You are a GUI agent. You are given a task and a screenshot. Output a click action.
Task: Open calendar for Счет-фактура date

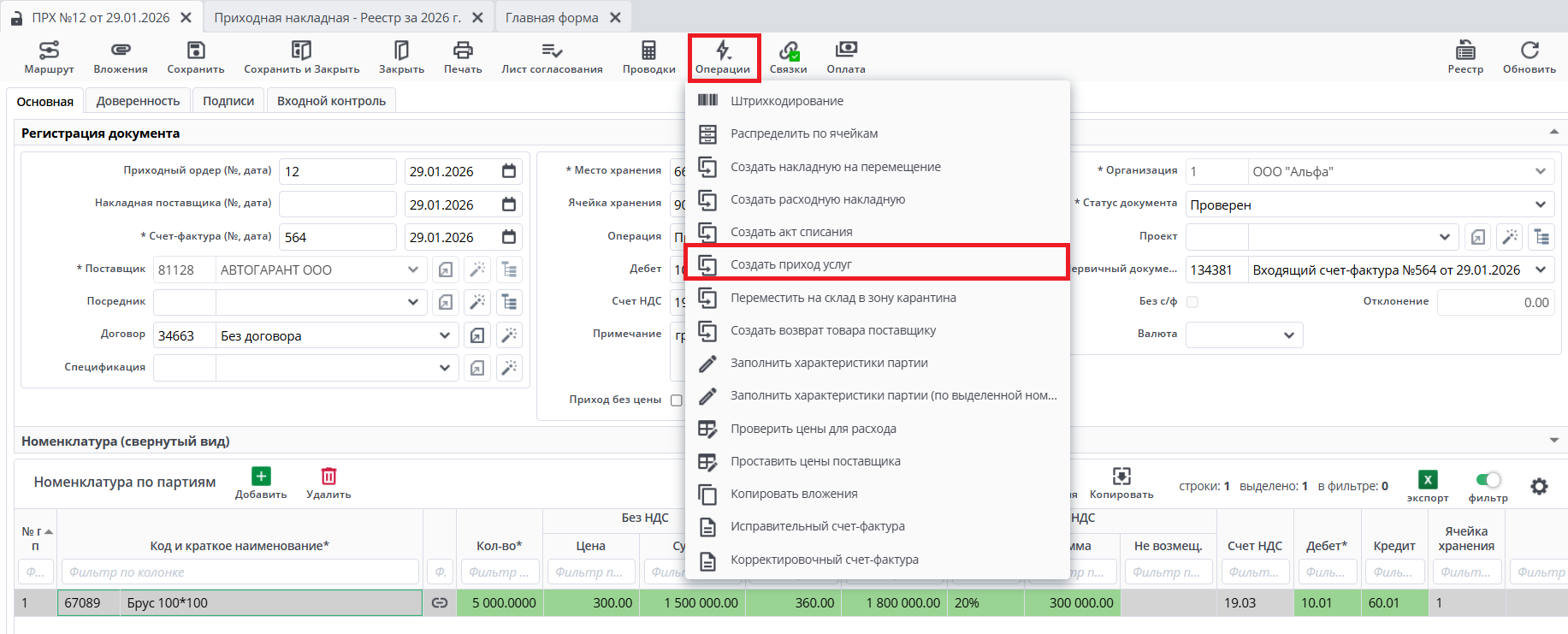pyautogui.click(x=509, y=237)
